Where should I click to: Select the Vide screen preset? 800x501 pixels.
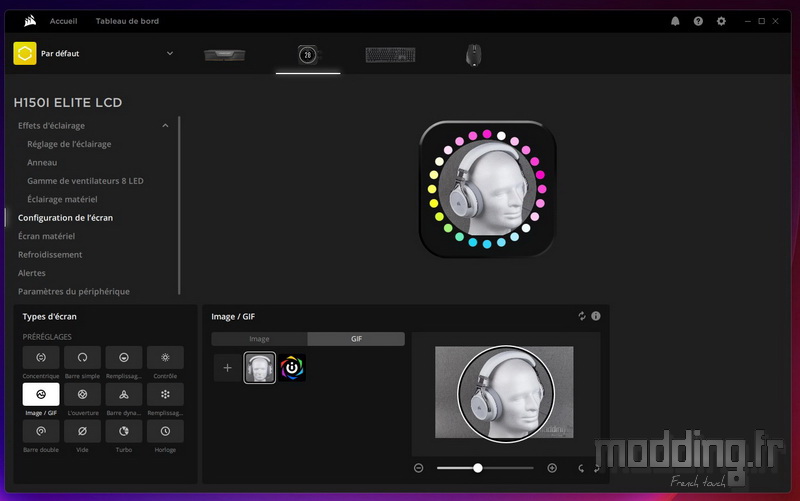(x=82, y=431)
